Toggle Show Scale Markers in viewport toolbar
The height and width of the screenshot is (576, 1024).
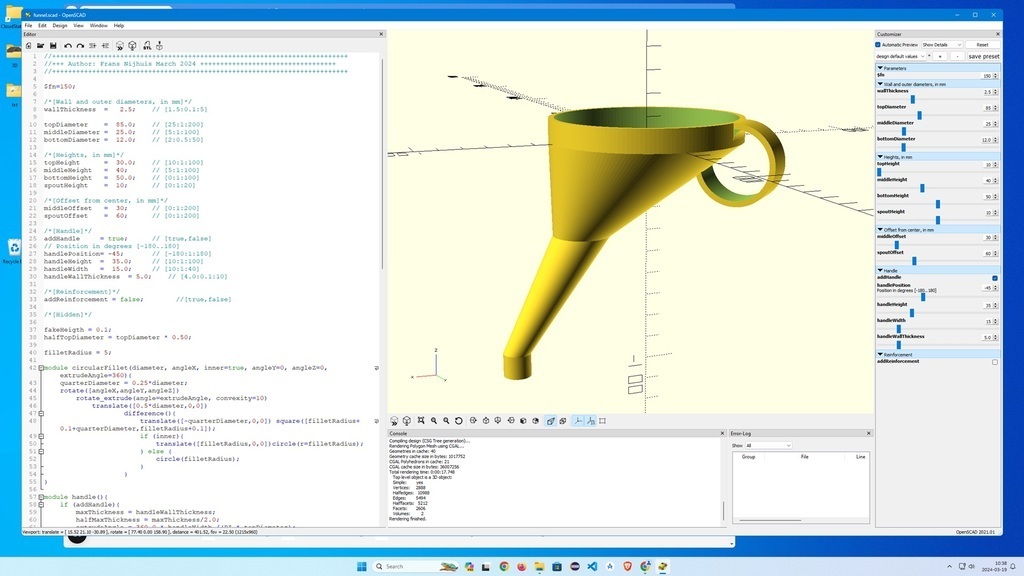pyautogui.click(x=591, y=421)
